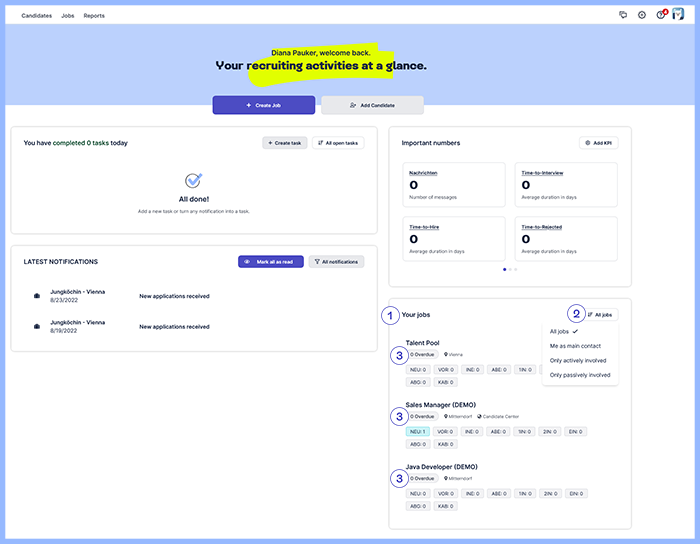Click the completed 0 tasks text
The width and height of the screenshot is (700, 544).
click(81, 143)
